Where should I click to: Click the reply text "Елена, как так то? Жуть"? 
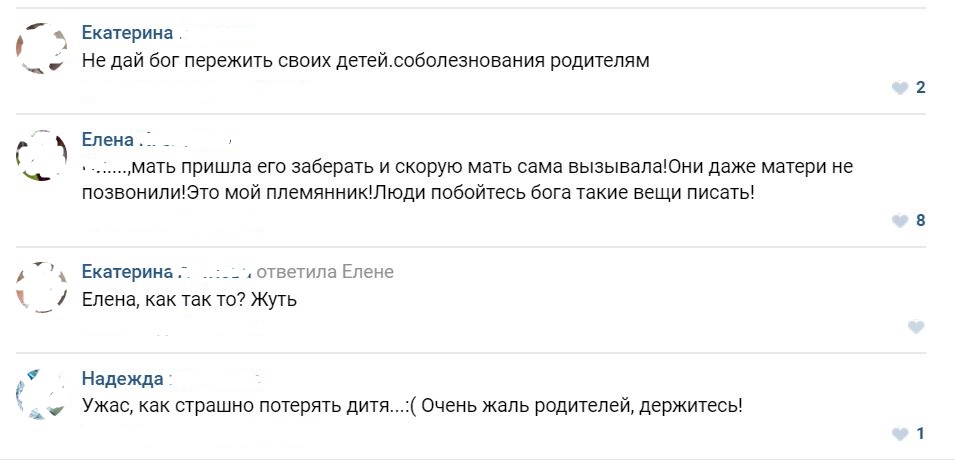tap(189, 299)
